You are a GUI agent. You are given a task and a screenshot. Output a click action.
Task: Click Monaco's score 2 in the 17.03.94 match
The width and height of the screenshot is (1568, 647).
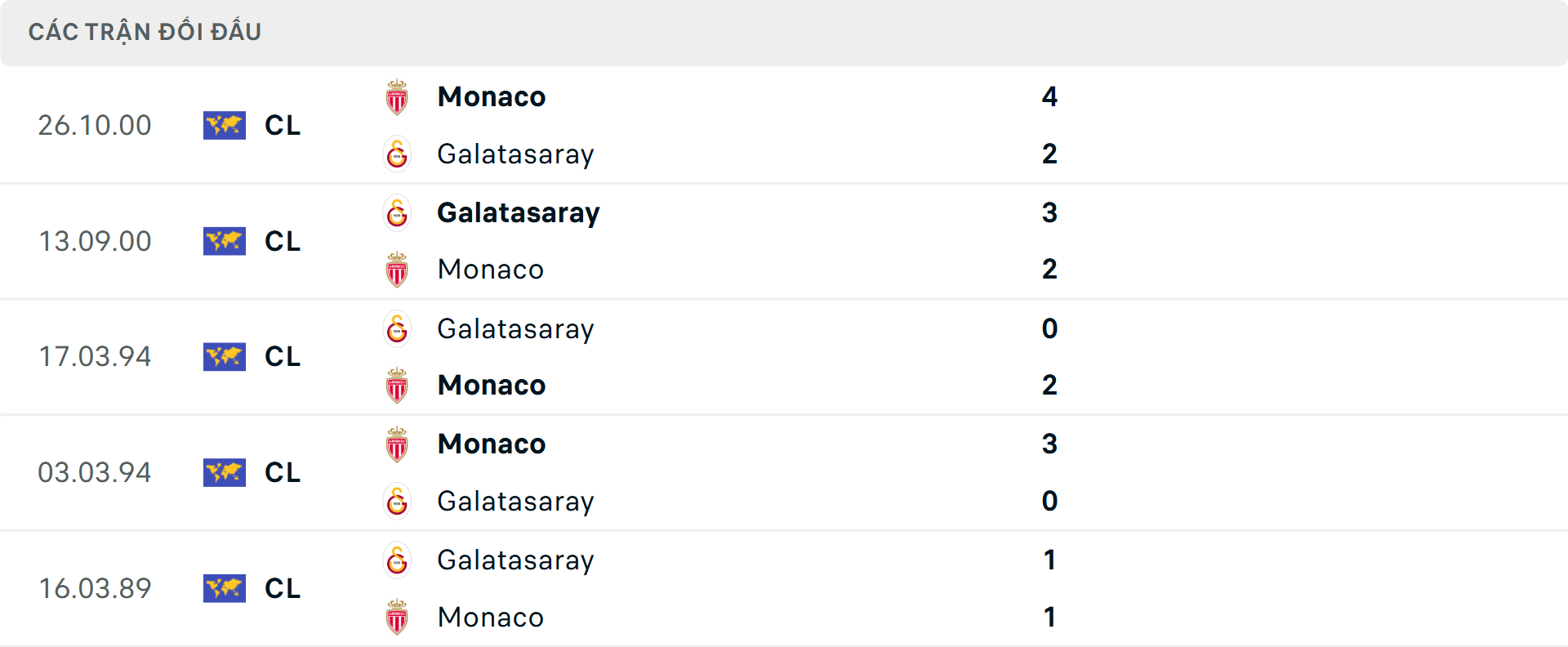click(x=1050, y=385)
